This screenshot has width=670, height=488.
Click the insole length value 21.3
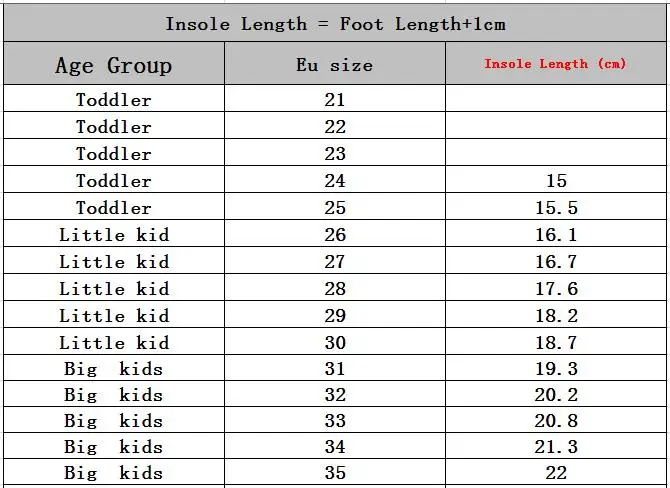(x=556, y=447)
